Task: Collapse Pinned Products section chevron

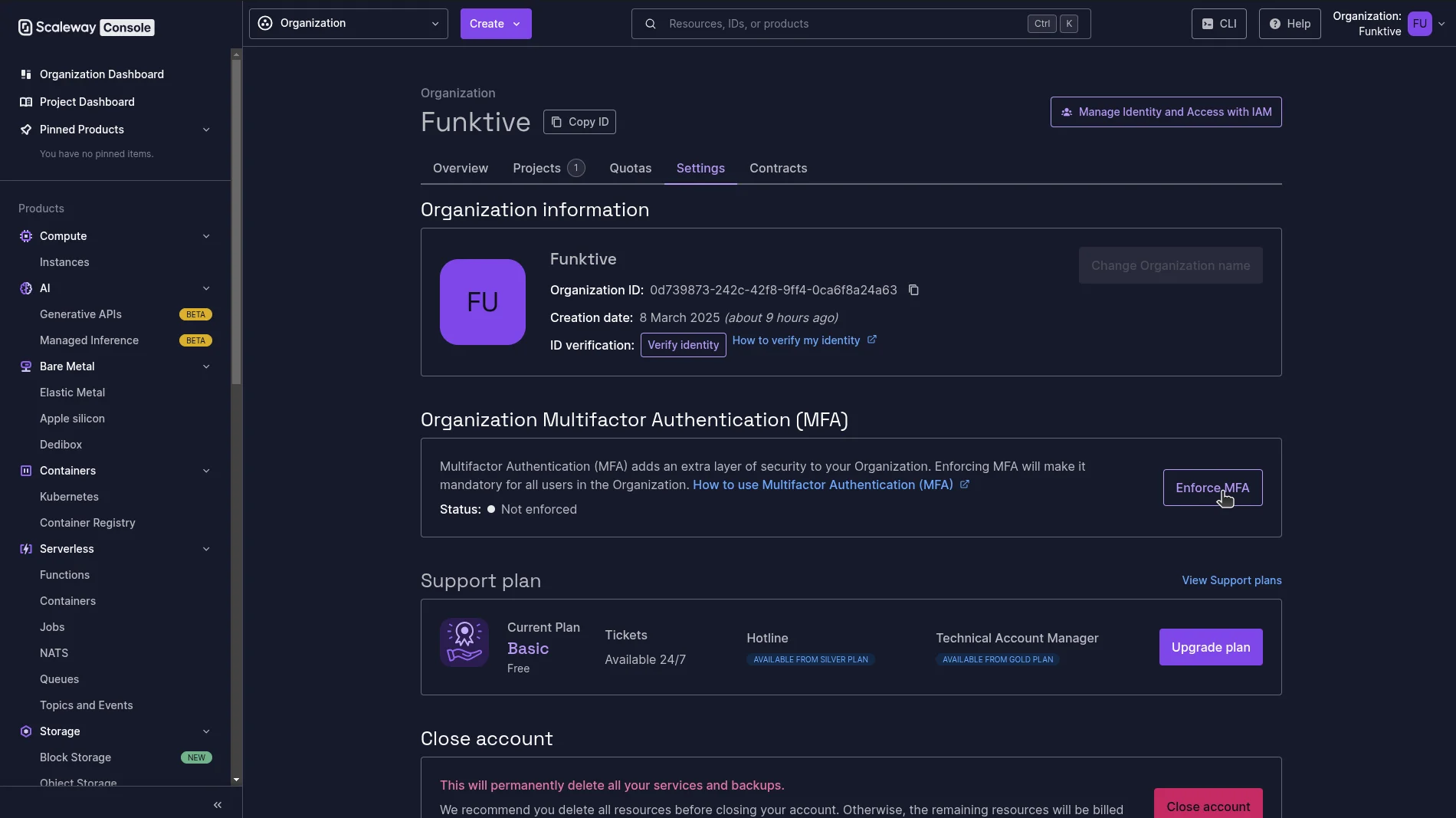Action: 206,130
